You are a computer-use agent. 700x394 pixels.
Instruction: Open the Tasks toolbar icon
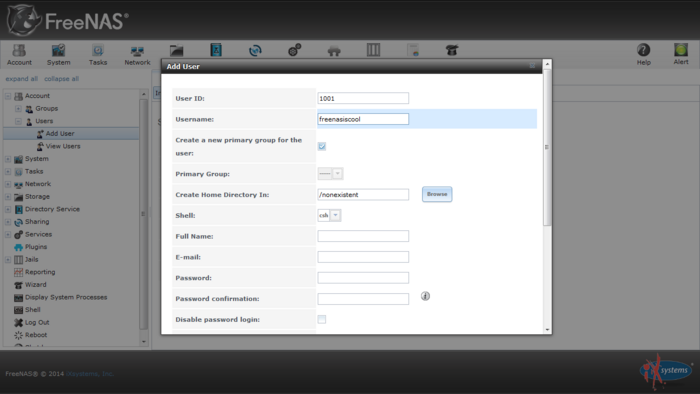tap(98, 54)
